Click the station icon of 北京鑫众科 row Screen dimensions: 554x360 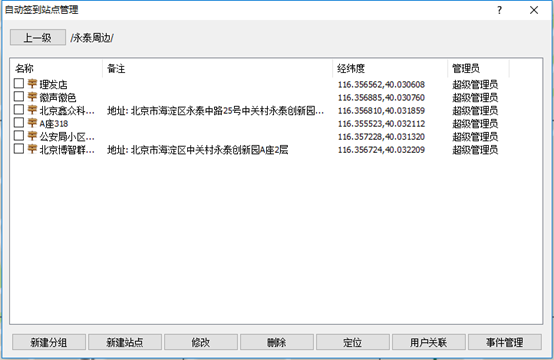[32, 110]
